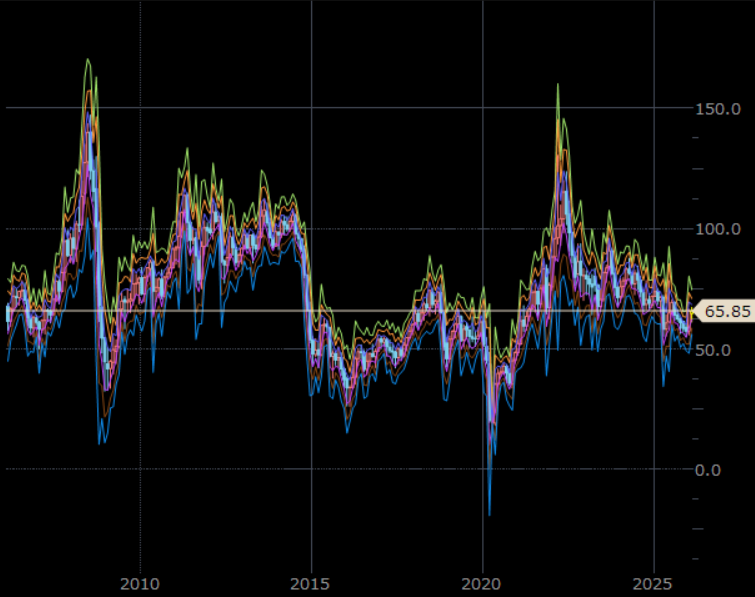The image size is (755, 597).
Task: Click the green line's 2011 peak
Action: tap(186, 148)
